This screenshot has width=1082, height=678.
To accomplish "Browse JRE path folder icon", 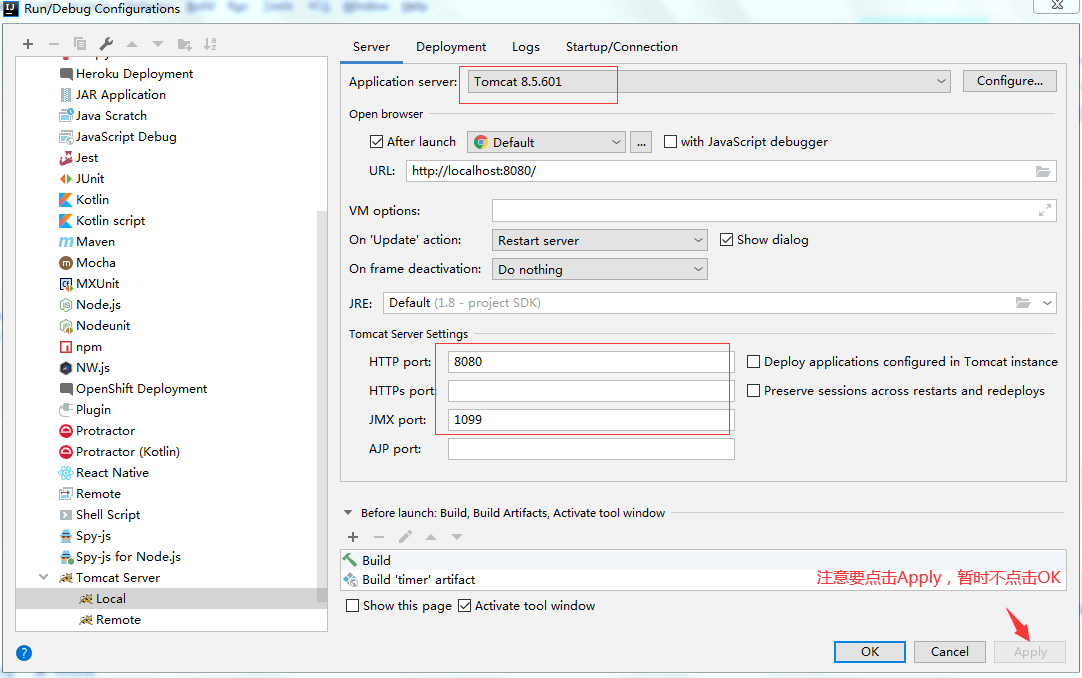I will (1023, 303).
